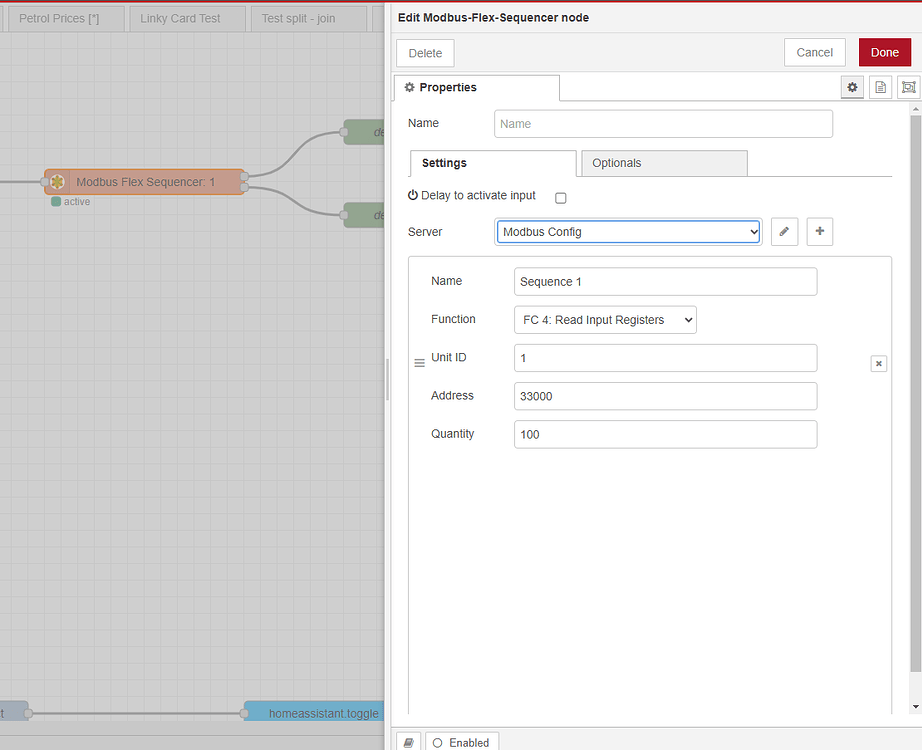This screenshot has height=750, width=922.
Task: Open the Server dropdown
Action: point(628,231)
